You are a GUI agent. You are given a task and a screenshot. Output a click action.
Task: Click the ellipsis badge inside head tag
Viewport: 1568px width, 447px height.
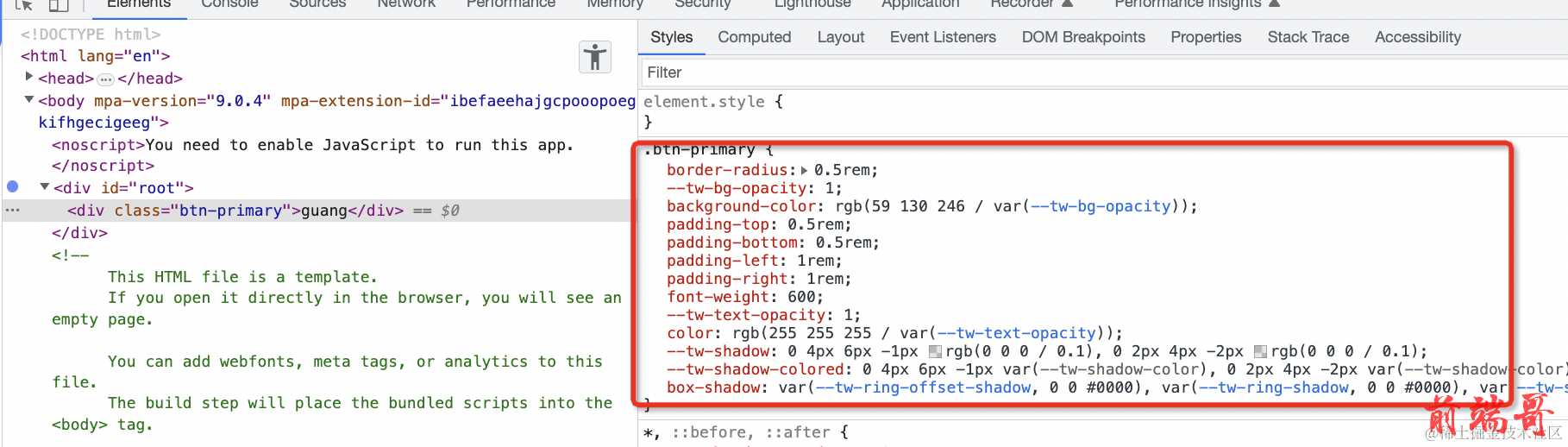[105, 79]
